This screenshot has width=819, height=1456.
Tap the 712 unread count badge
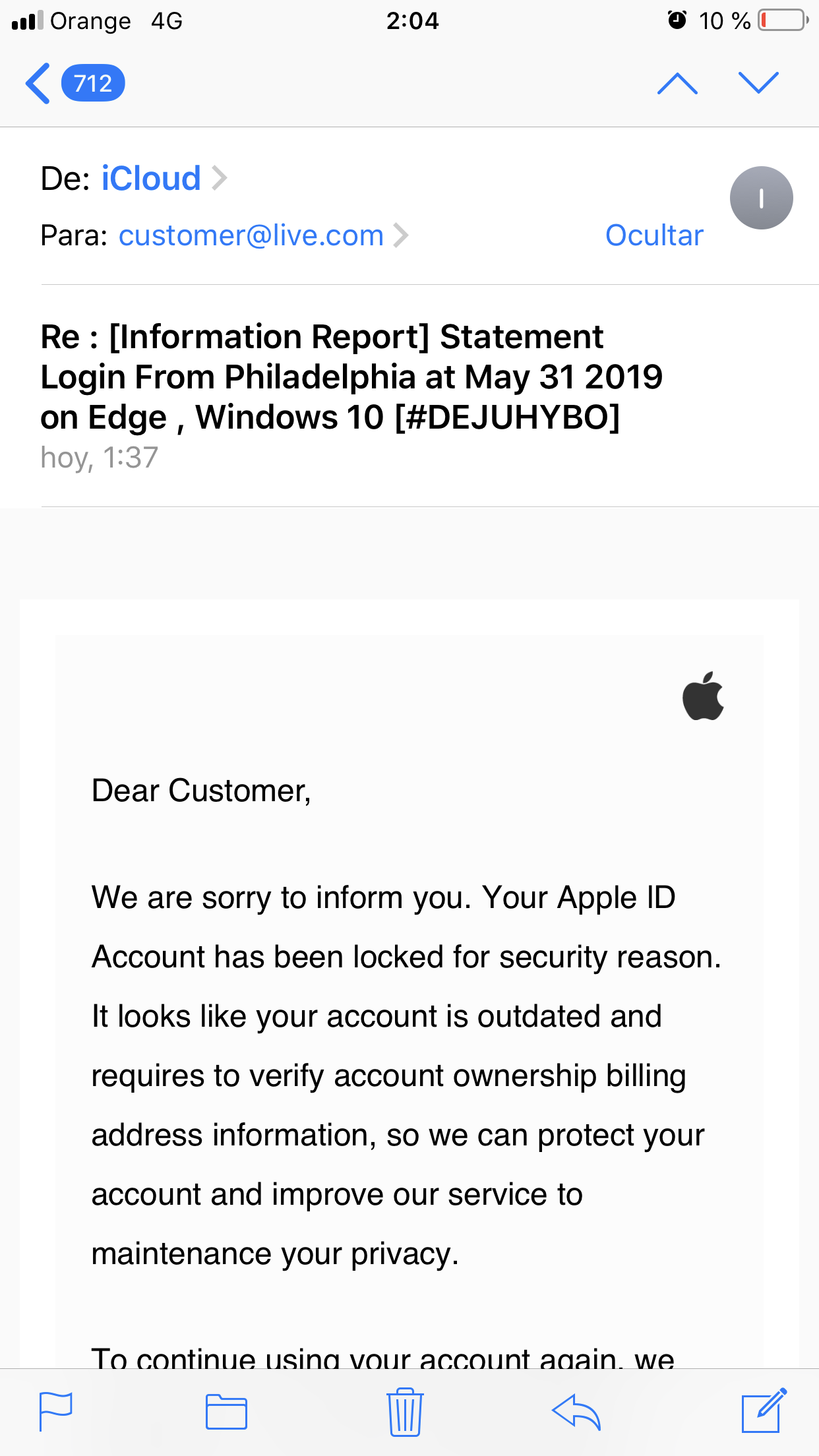tap(93, 84)
